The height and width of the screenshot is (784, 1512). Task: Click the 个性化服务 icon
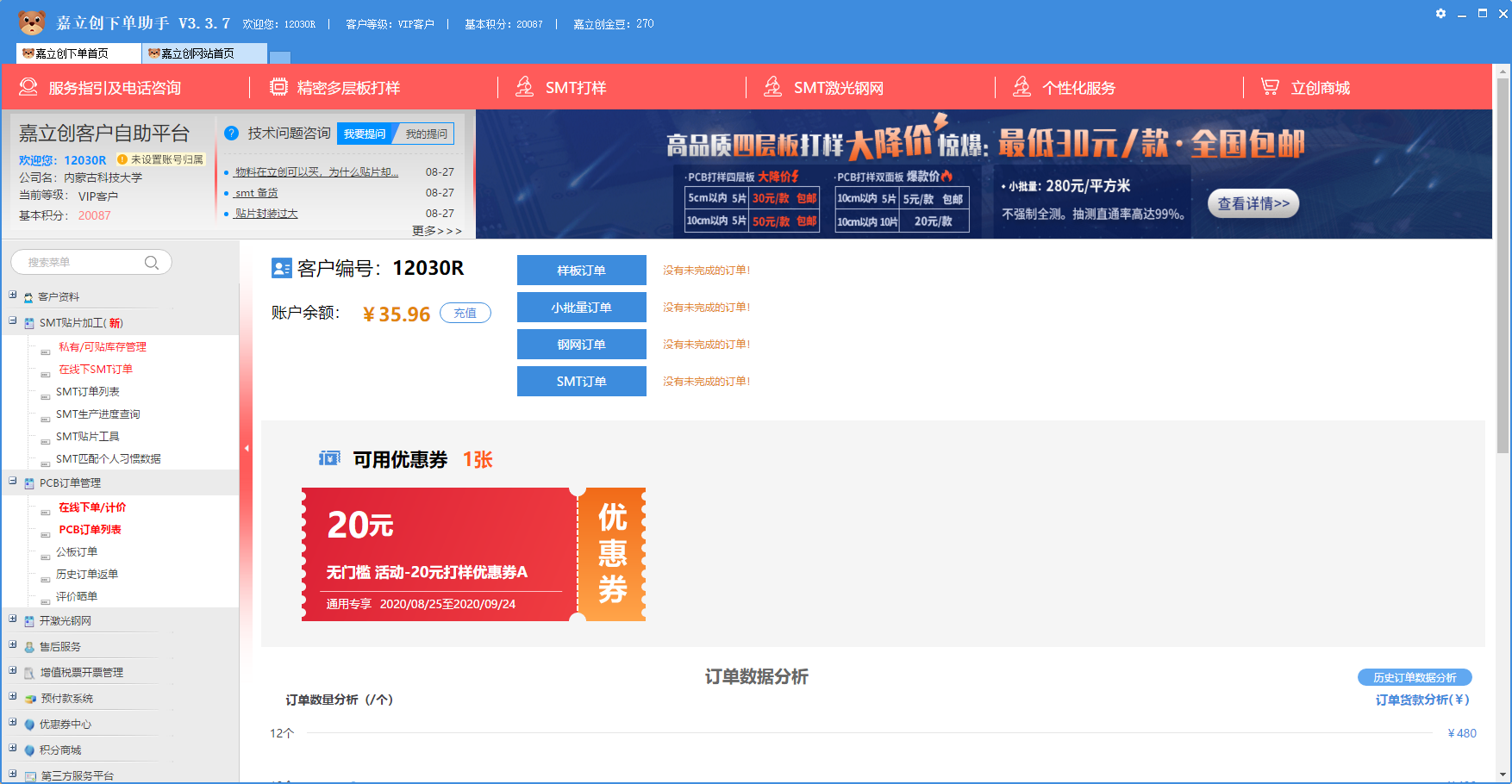[x=1022, y=86]
